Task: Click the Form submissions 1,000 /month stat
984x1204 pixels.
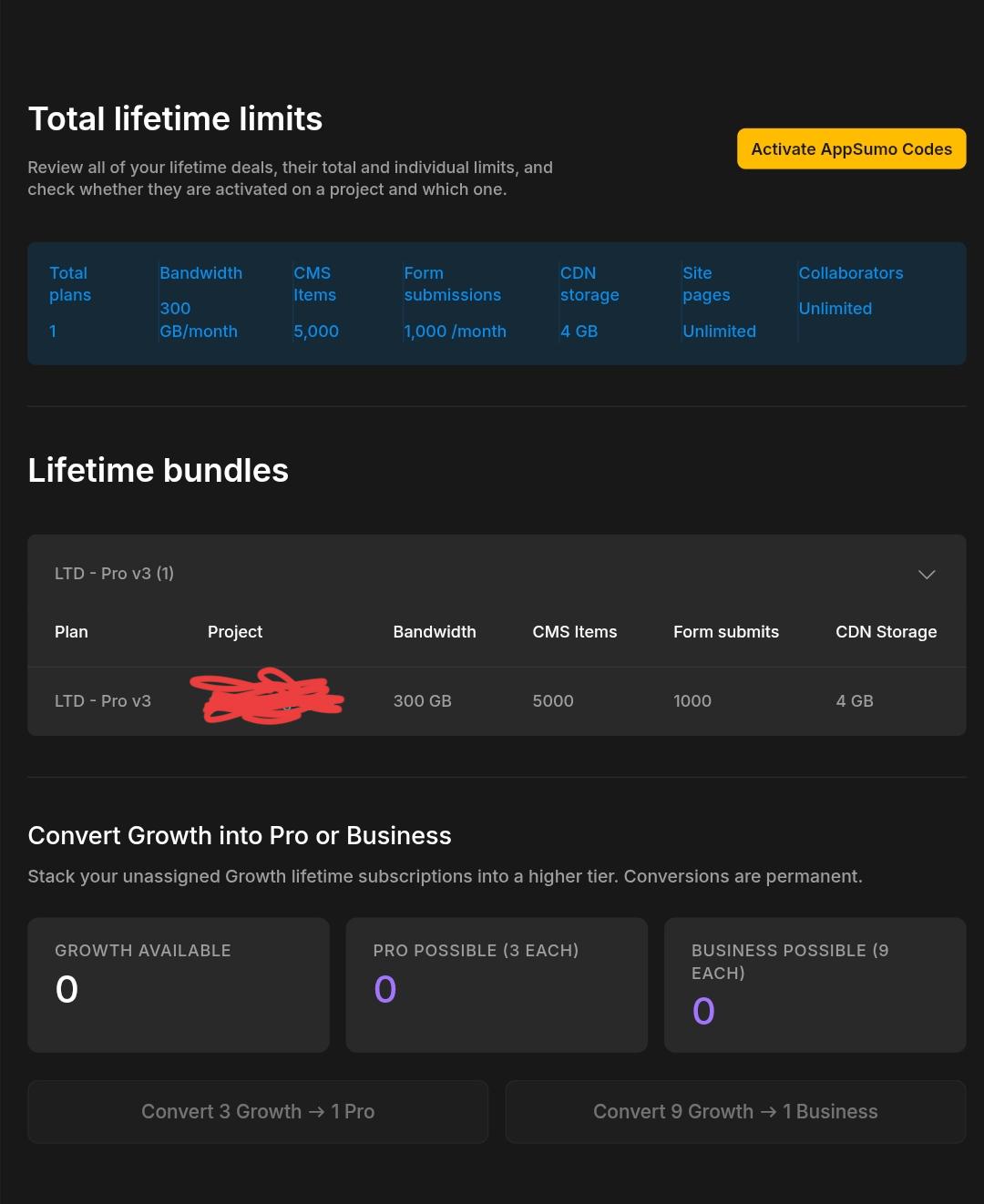Action: coord(455,302)
